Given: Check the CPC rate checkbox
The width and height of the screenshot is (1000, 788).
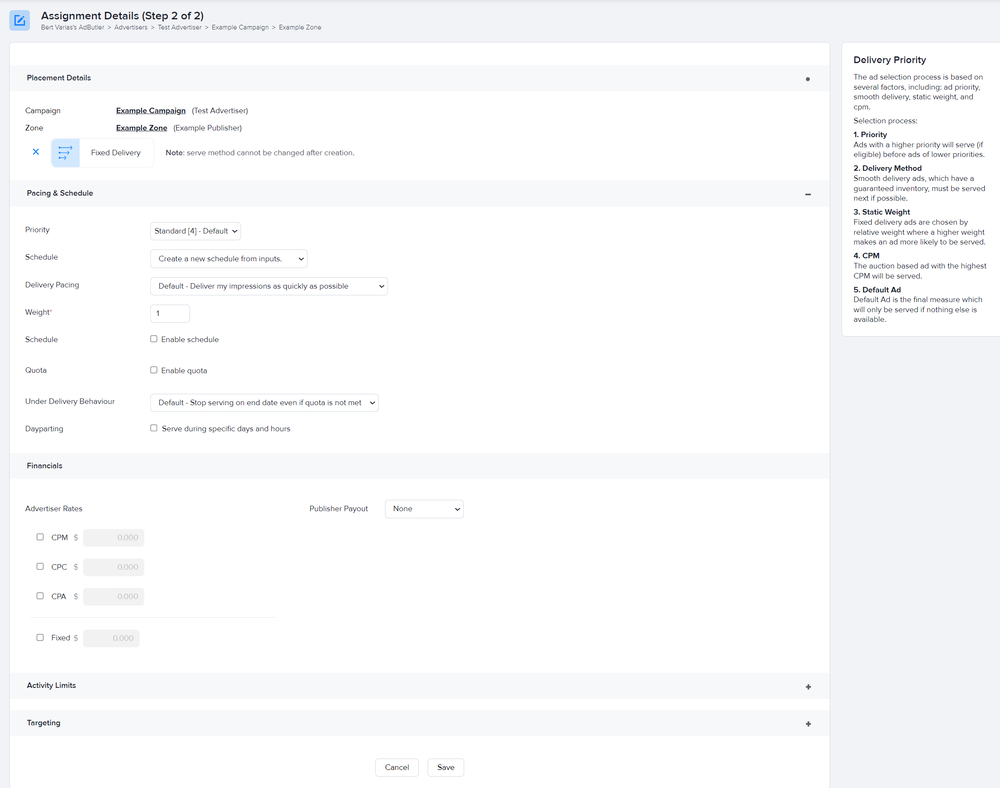Looking at the screenshot, I should (40, 566).
